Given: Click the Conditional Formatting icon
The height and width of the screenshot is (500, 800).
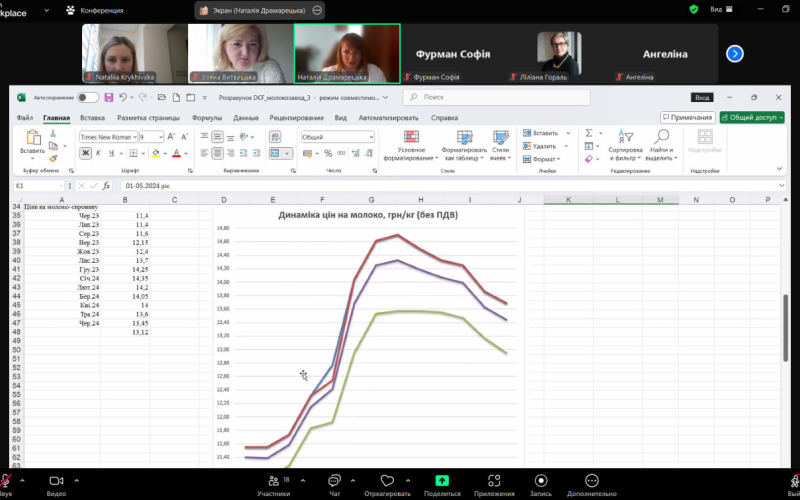Looking at the screenshot, I should [411, 136].
